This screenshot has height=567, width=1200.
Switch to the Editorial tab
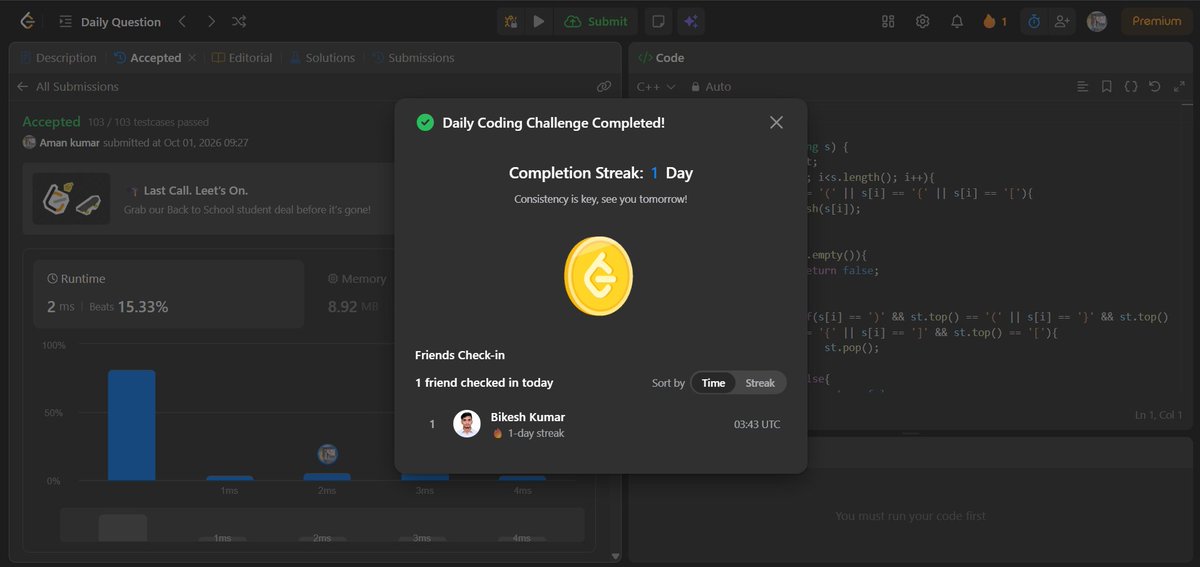point(242,58)
